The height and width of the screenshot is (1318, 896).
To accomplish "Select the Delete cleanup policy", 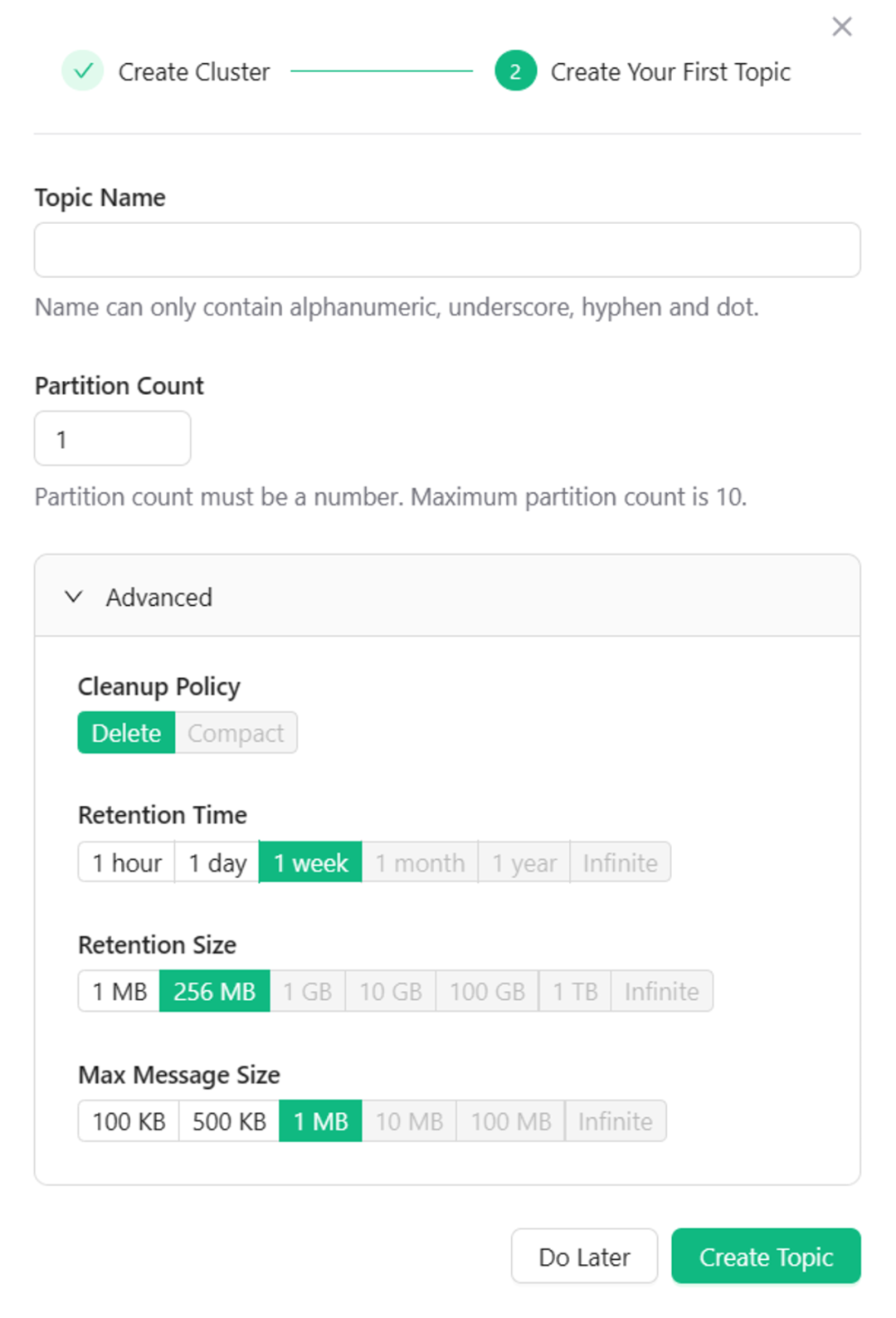I will pos(126,733).
